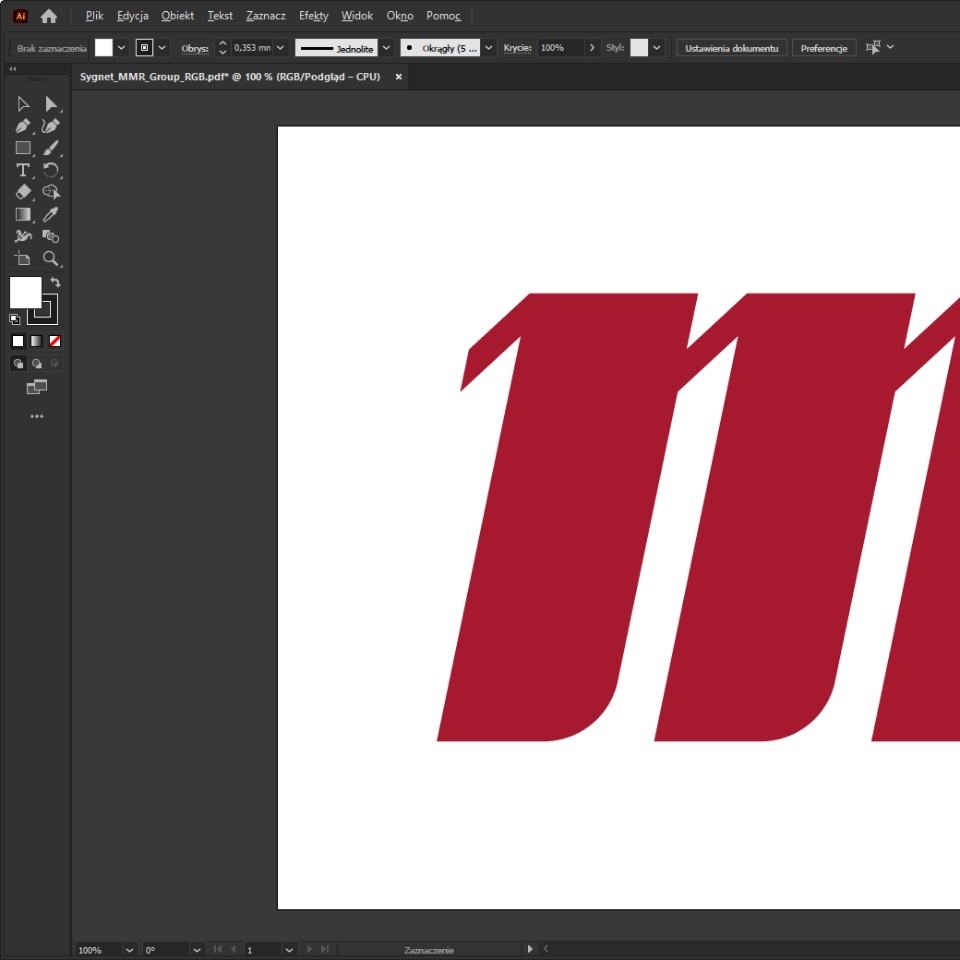Click the Stroke box in toolbar
The width and height of the screenshot is (960, 960).
click(x=42, y=309)
